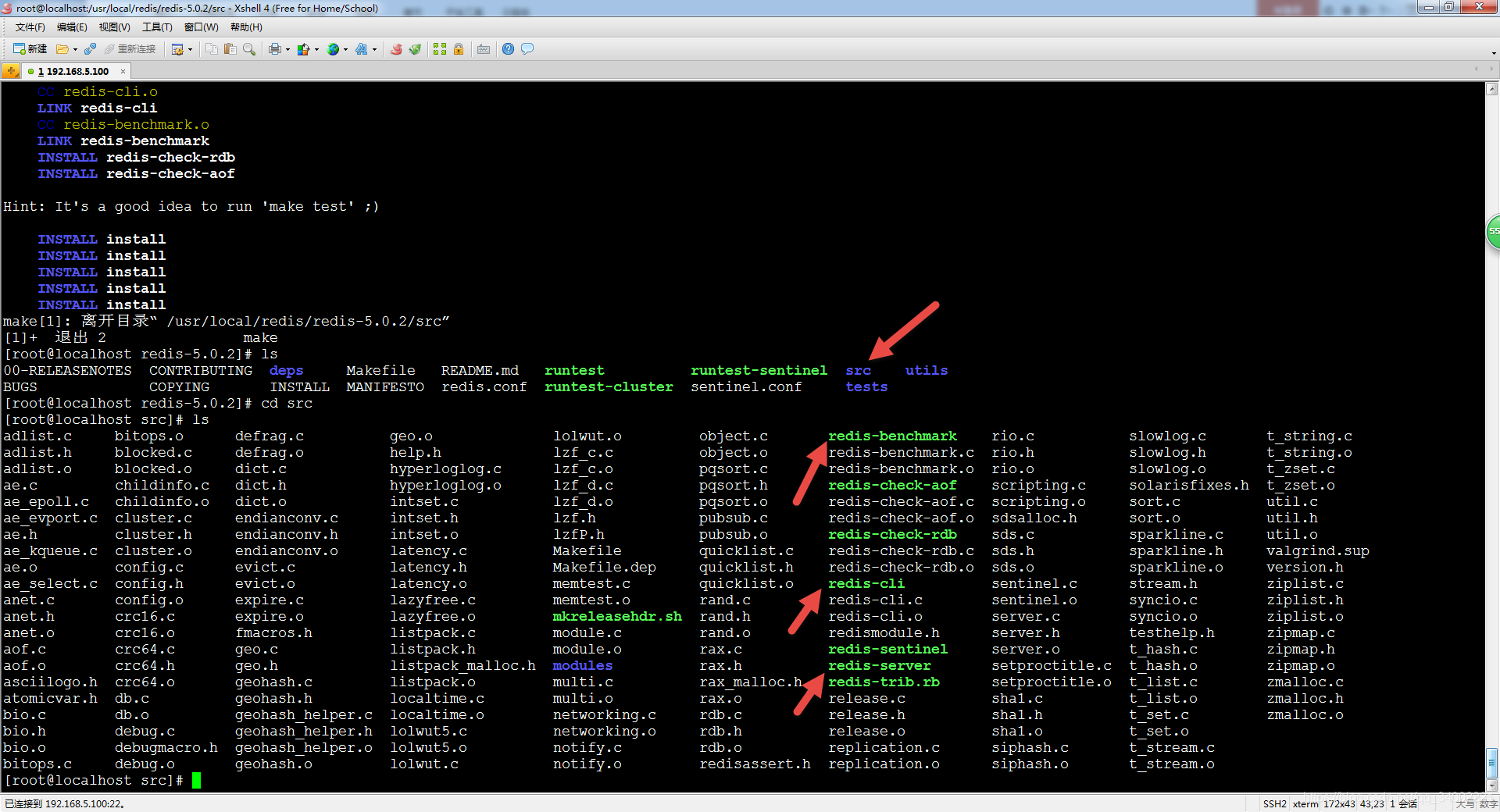Screen dimensions: 1500x812
Task: Click 'runtest-cluster' in the listing
Action: (609, 387)
